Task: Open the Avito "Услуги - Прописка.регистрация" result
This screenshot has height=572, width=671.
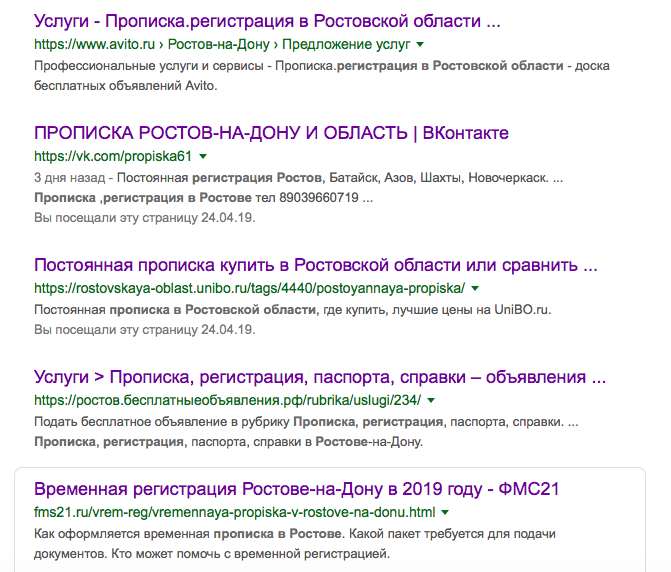Action: click(267, 21)
